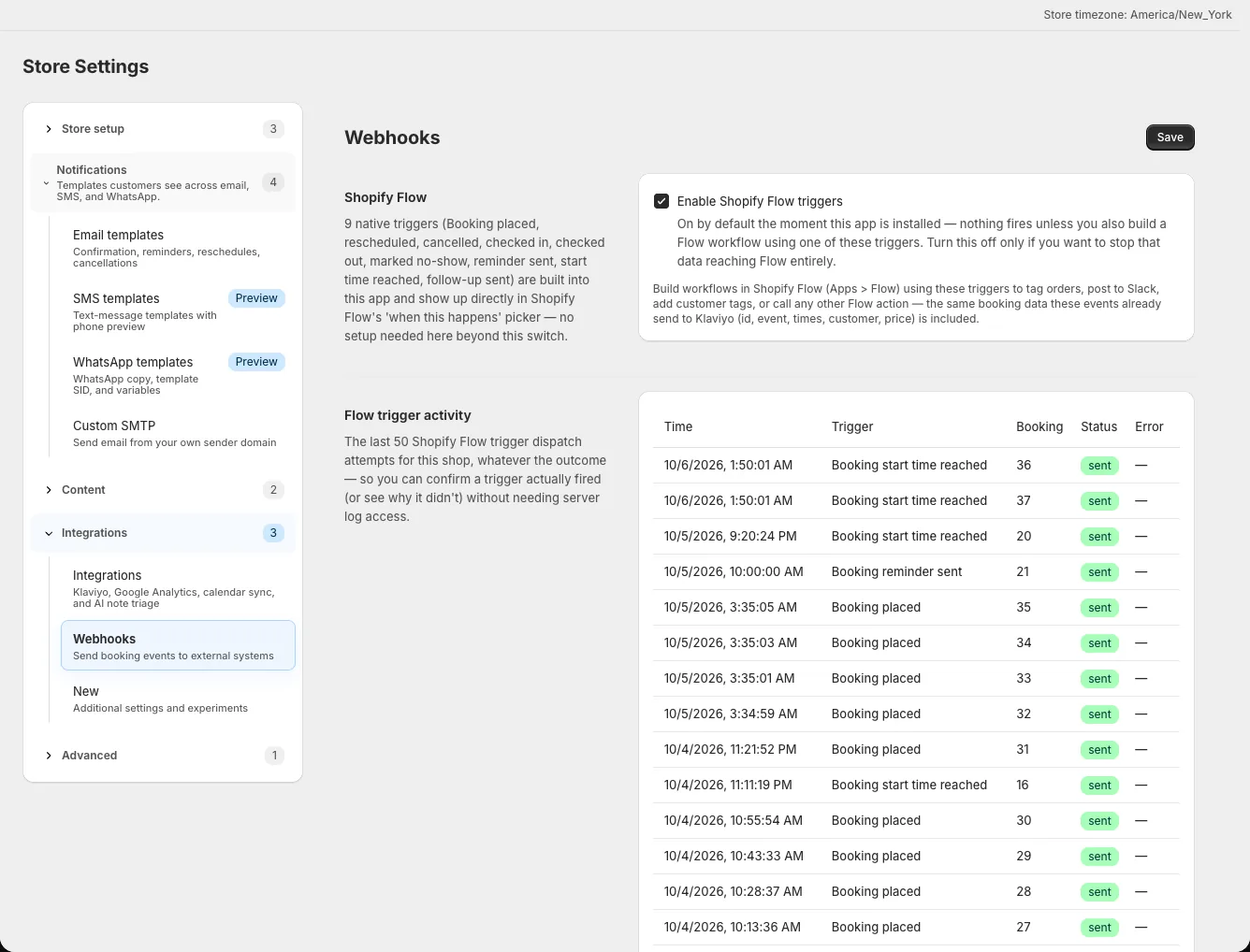Click the Store timezone America/New_York text
Image resolution: width=1250 pixels, height=952 pixels.
tap(1138, 15)
